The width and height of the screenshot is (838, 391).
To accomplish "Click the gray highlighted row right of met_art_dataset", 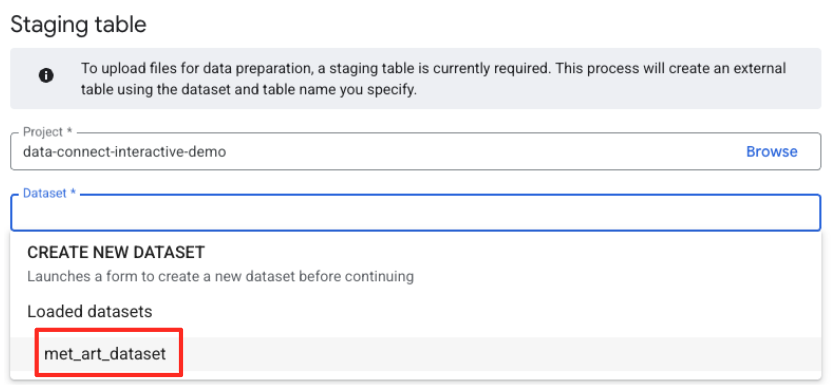I will 501,354.
